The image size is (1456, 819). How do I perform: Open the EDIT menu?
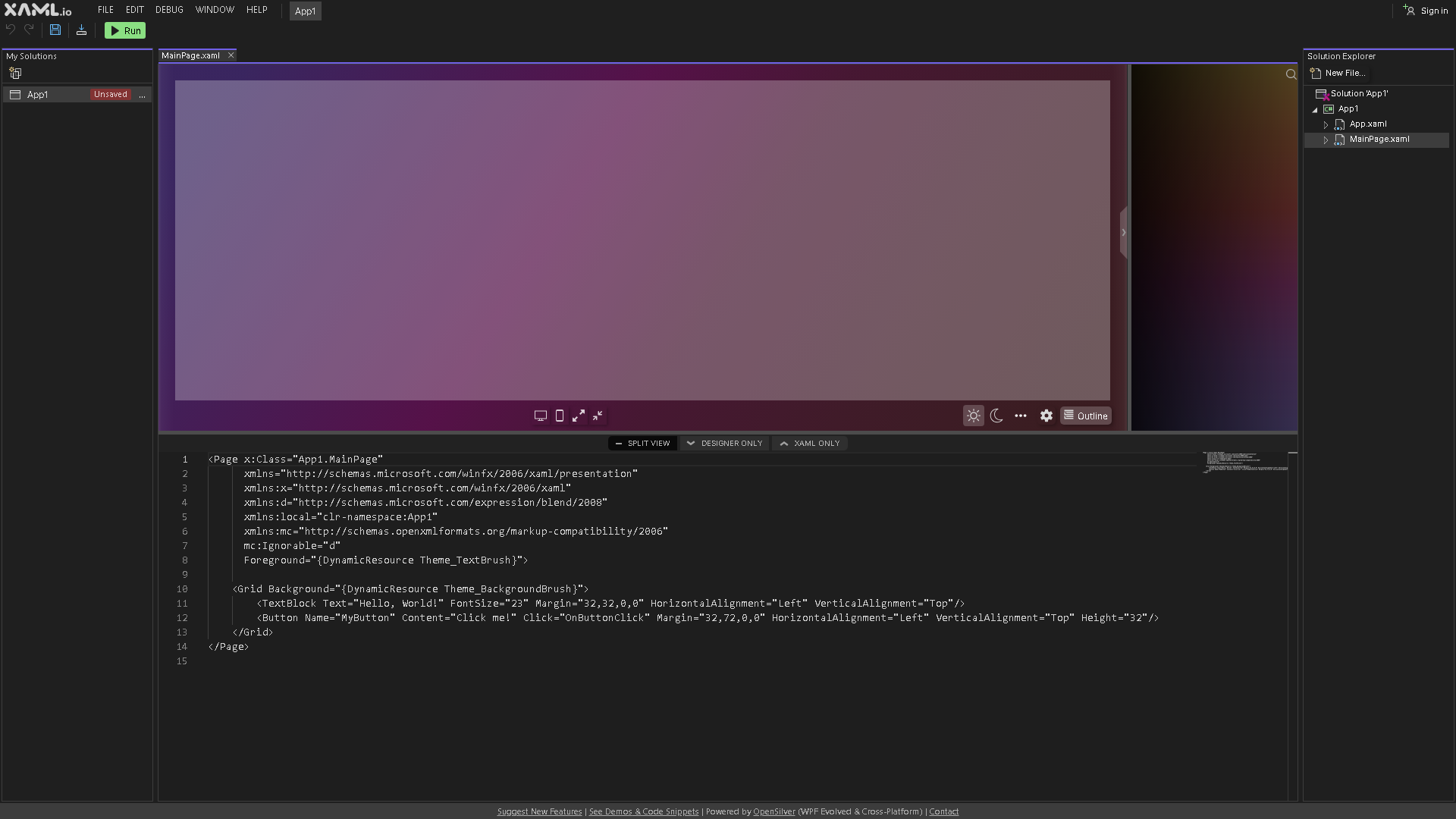click(134, 10)
